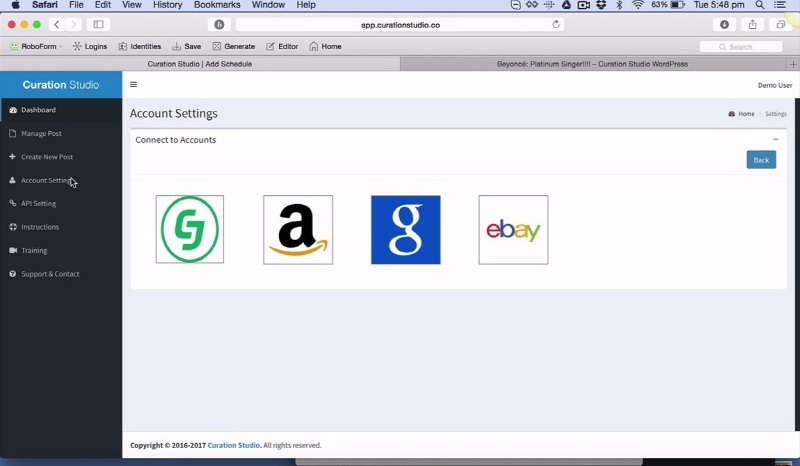Screen dimensions: 800x466
Task: Click the date and time display
Action: 719,5
